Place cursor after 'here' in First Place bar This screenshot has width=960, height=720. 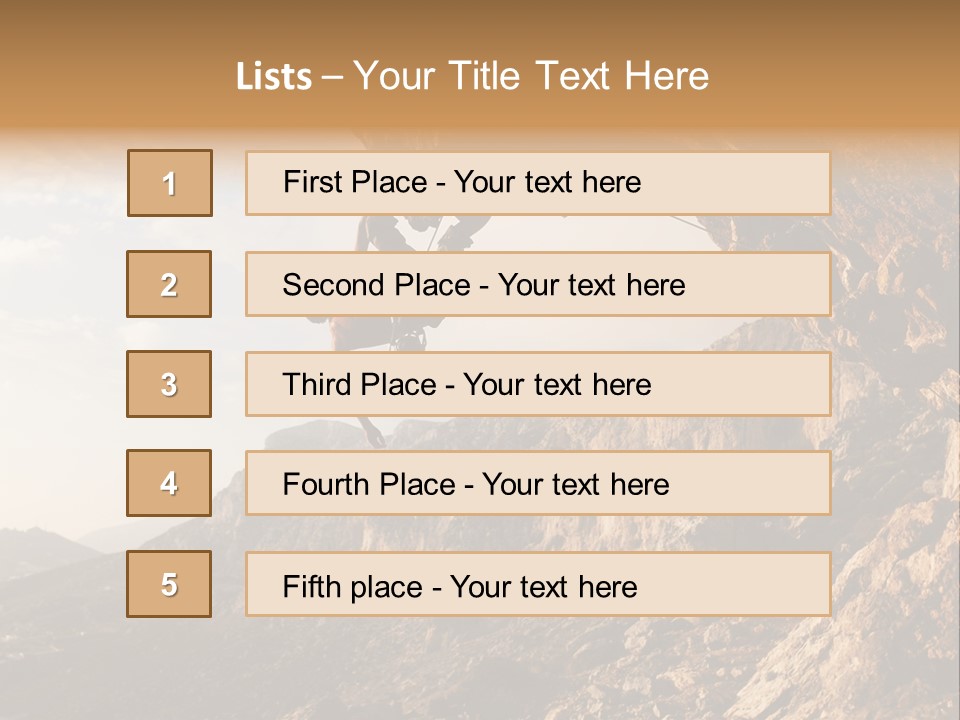click(x=643, y=182)
